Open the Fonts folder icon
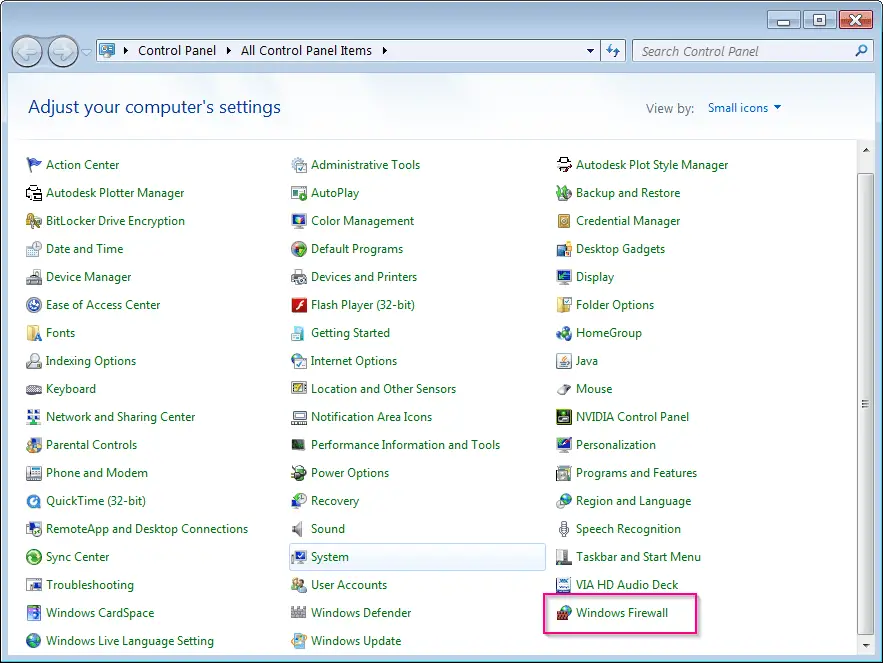The width and height of the screenshot is (883, 663). click(34, 333)
